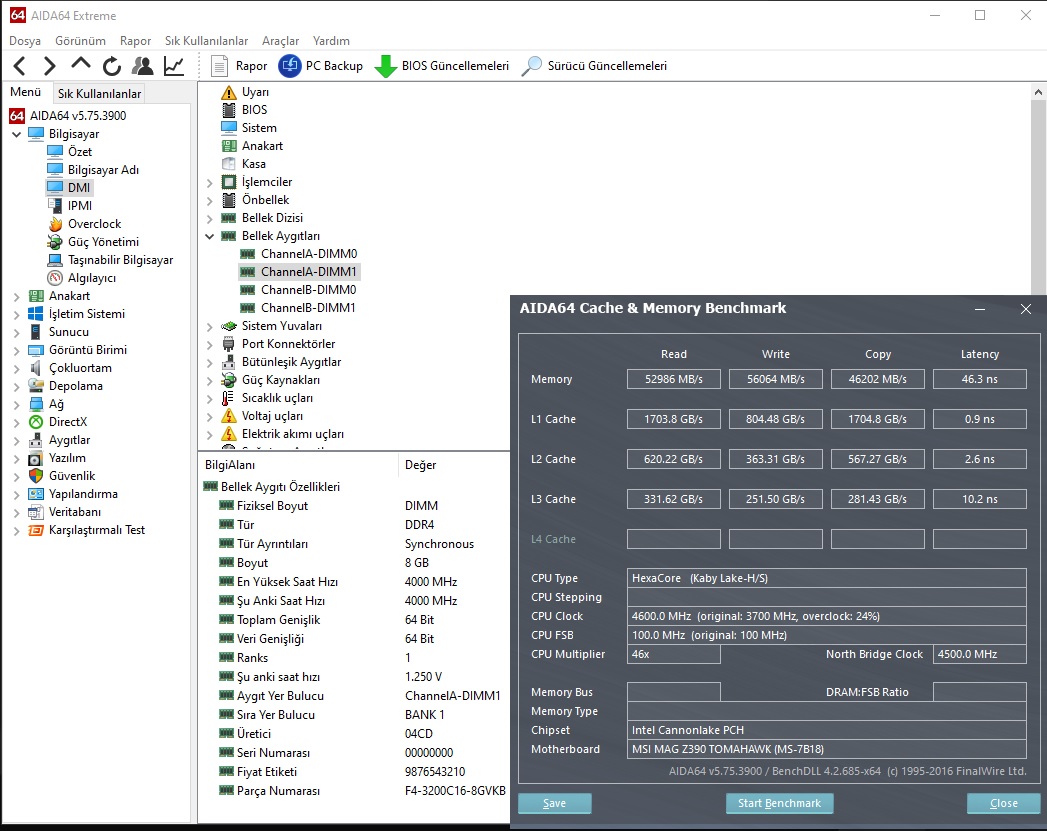Viewport: 1047px width, 831px height.
Task: Open the Sık Kullanılanlar menu
Action: pos(206,41)
